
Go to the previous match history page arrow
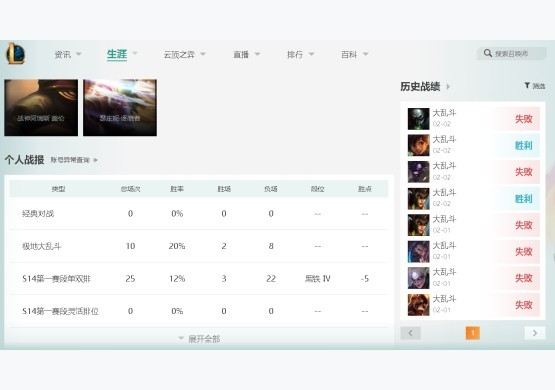tap(411, 333)
